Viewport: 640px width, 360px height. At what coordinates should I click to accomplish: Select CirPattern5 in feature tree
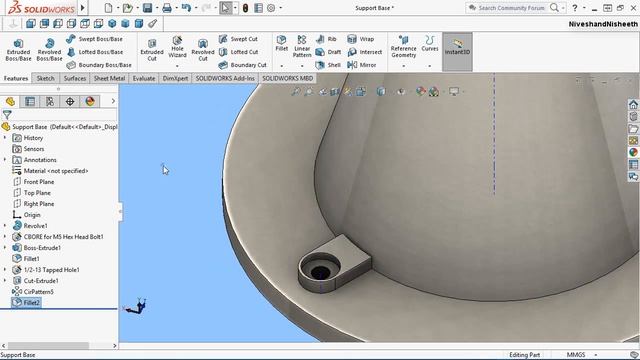[x=33, y=292]
